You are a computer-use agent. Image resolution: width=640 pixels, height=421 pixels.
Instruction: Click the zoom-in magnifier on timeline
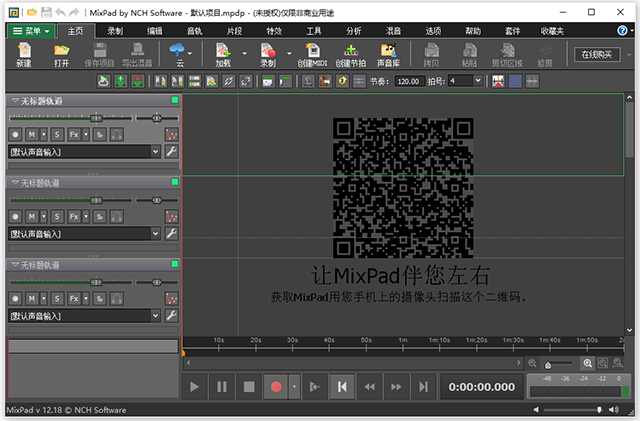[x=588, y=363]
